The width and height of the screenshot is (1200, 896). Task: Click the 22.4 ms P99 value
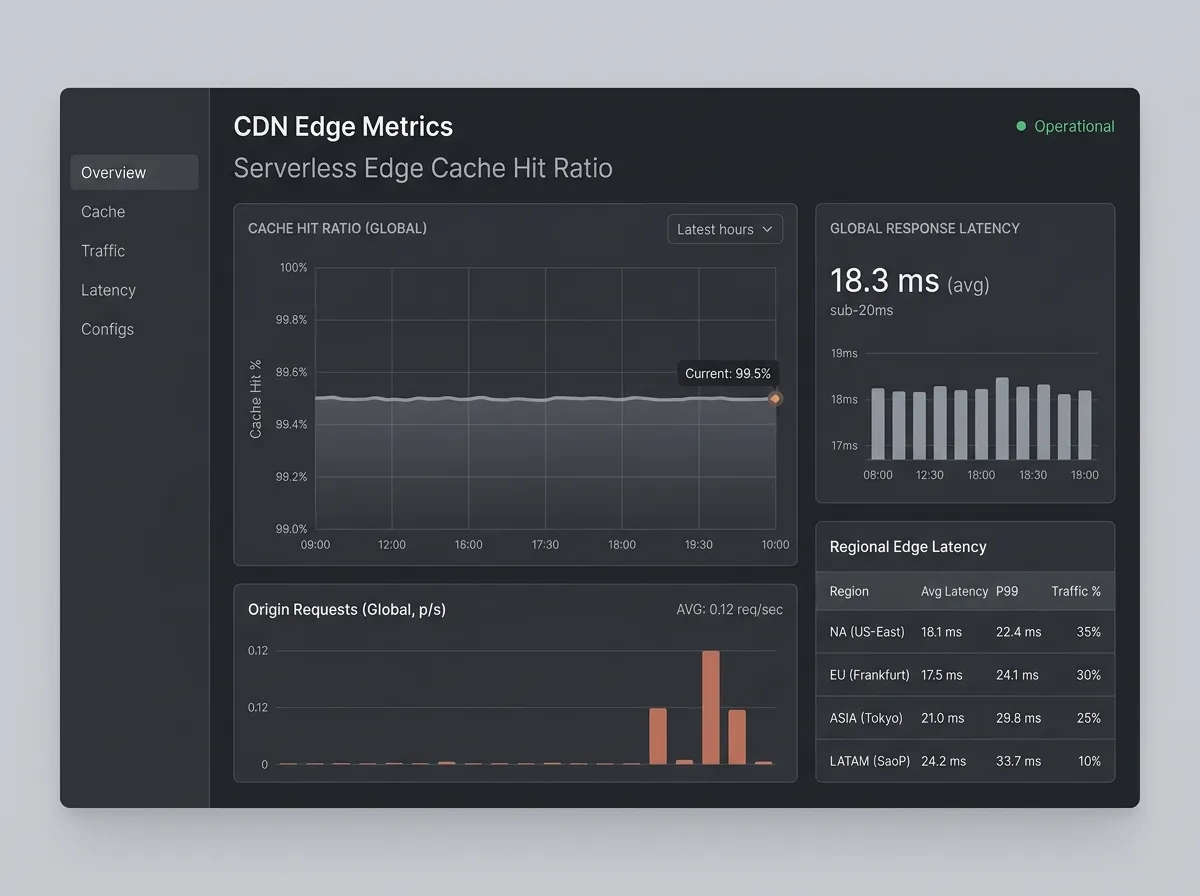(1018, 632)
